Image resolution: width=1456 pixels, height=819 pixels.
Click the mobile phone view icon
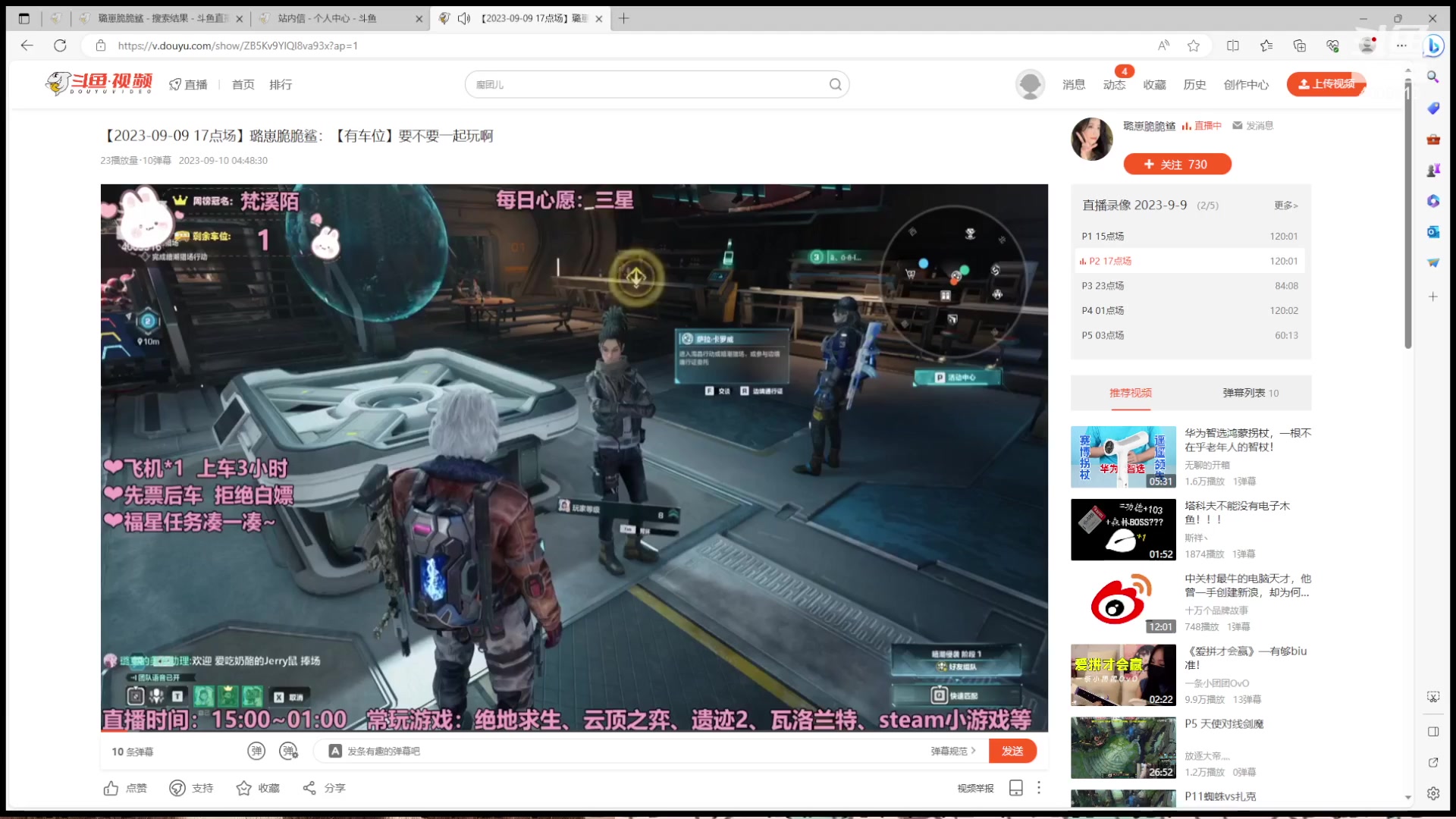[1016, 788]
